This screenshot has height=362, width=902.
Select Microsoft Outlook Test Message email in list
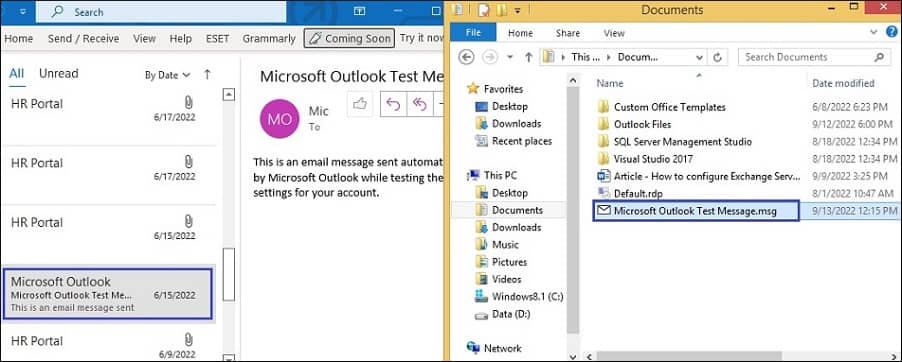point(108,294)
